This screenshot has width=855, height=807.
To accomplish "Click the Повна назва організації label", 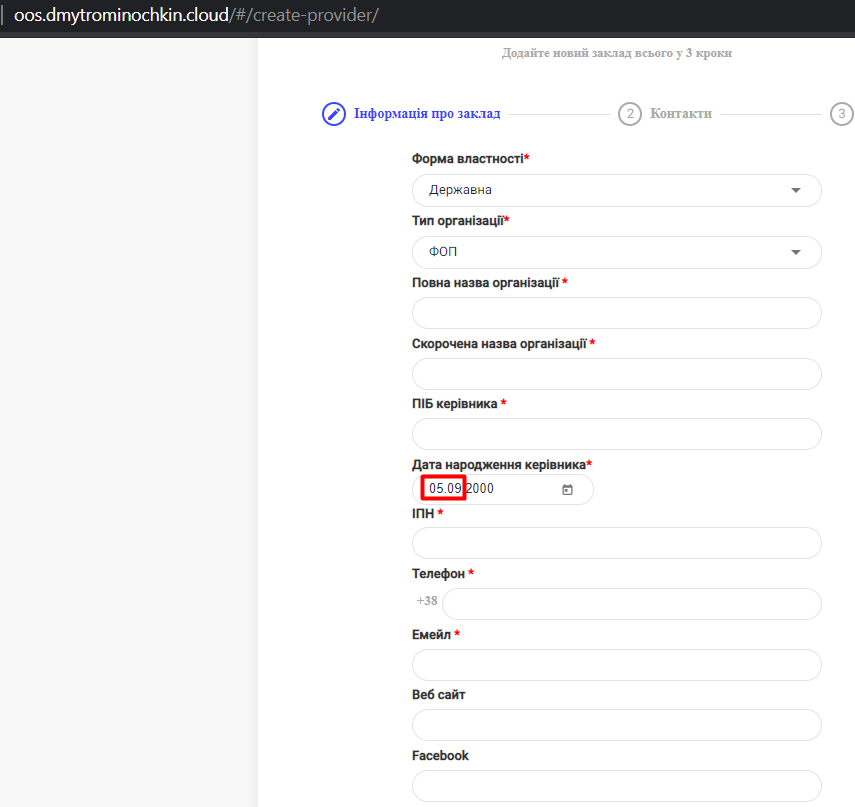I will [490, 282].
